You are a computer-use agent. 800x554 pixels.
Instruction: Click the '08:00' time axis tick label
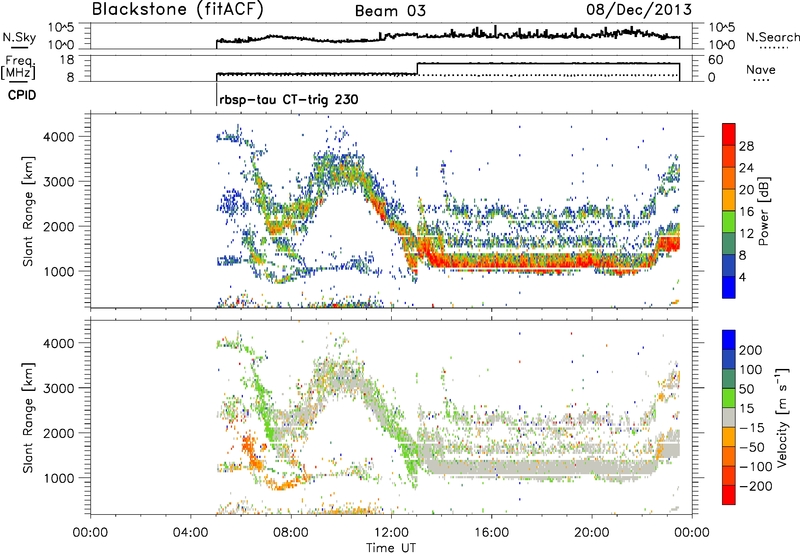(291, 533)
